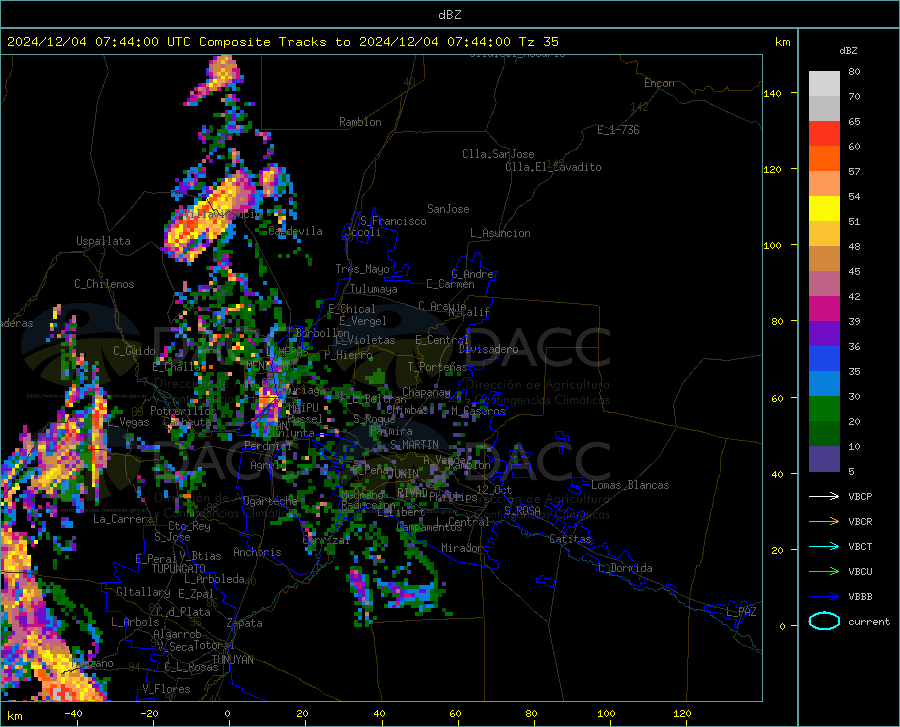
Task: Click the km label at top right
Action: tap(782, 42)
